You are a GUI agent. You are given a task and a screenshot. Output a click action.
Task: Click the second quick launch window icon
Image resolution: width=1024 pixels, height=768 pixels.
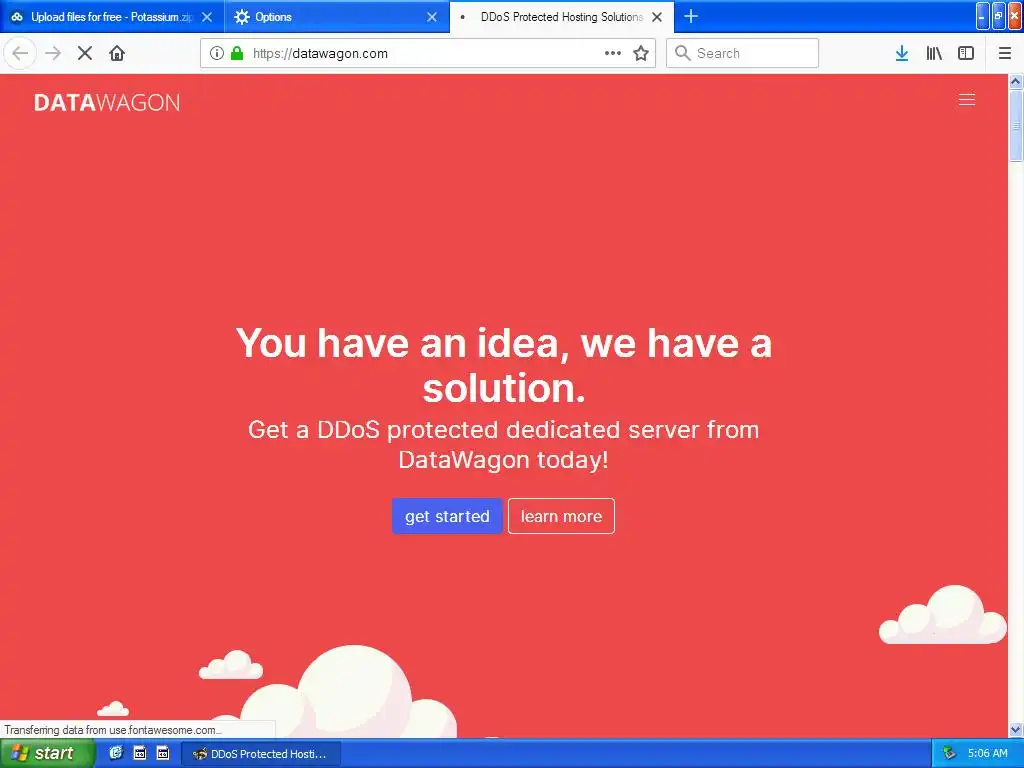[140, 753]
